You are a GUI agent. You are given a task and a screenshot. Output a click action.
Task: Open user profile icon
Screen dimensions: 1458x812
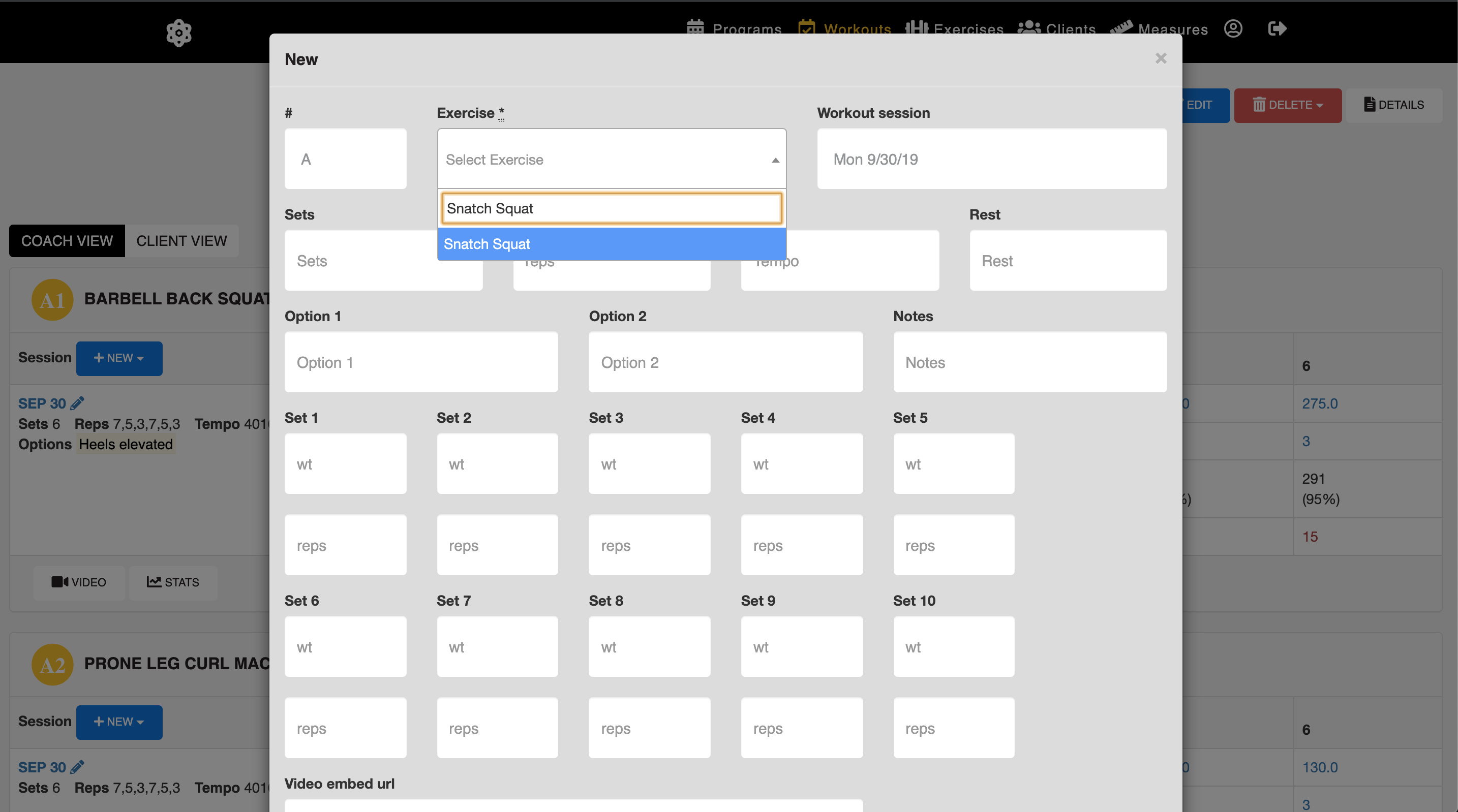tap(1233, 28)
